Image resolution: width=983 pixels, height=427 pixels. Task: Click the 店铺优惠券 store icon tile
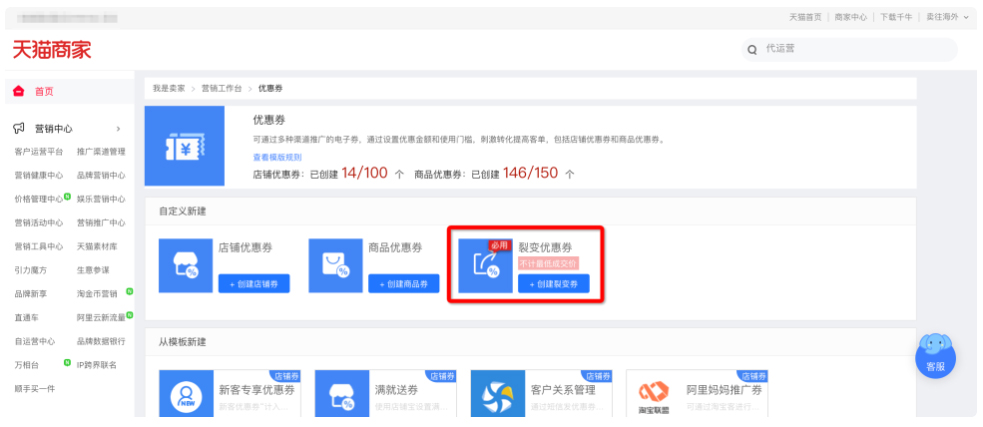coord(186,266)
